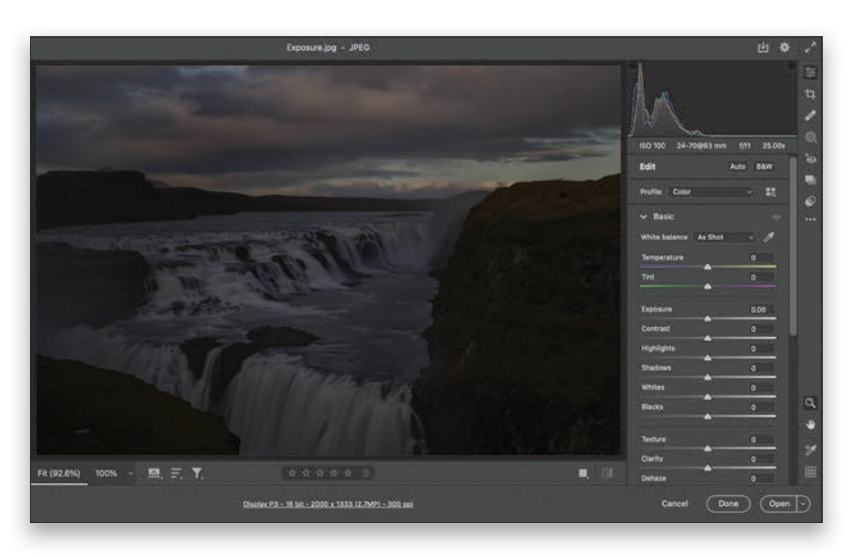Click the filter funnel icon
Image resolution: width=852 pixels, height=558 pixels.
[197, 472]
